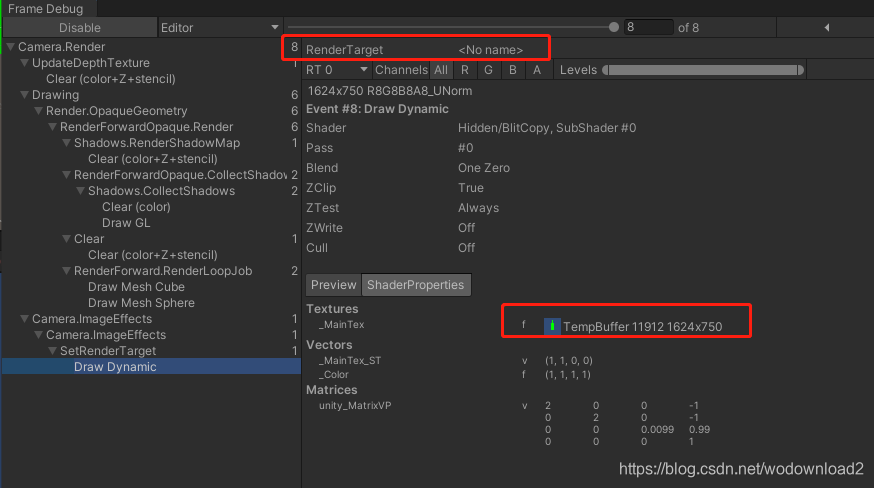Image resolution: width=874 pixels, height=488 pixels.
Task: Switch to the ShaderProperties tab
Action: pos(416,285)
